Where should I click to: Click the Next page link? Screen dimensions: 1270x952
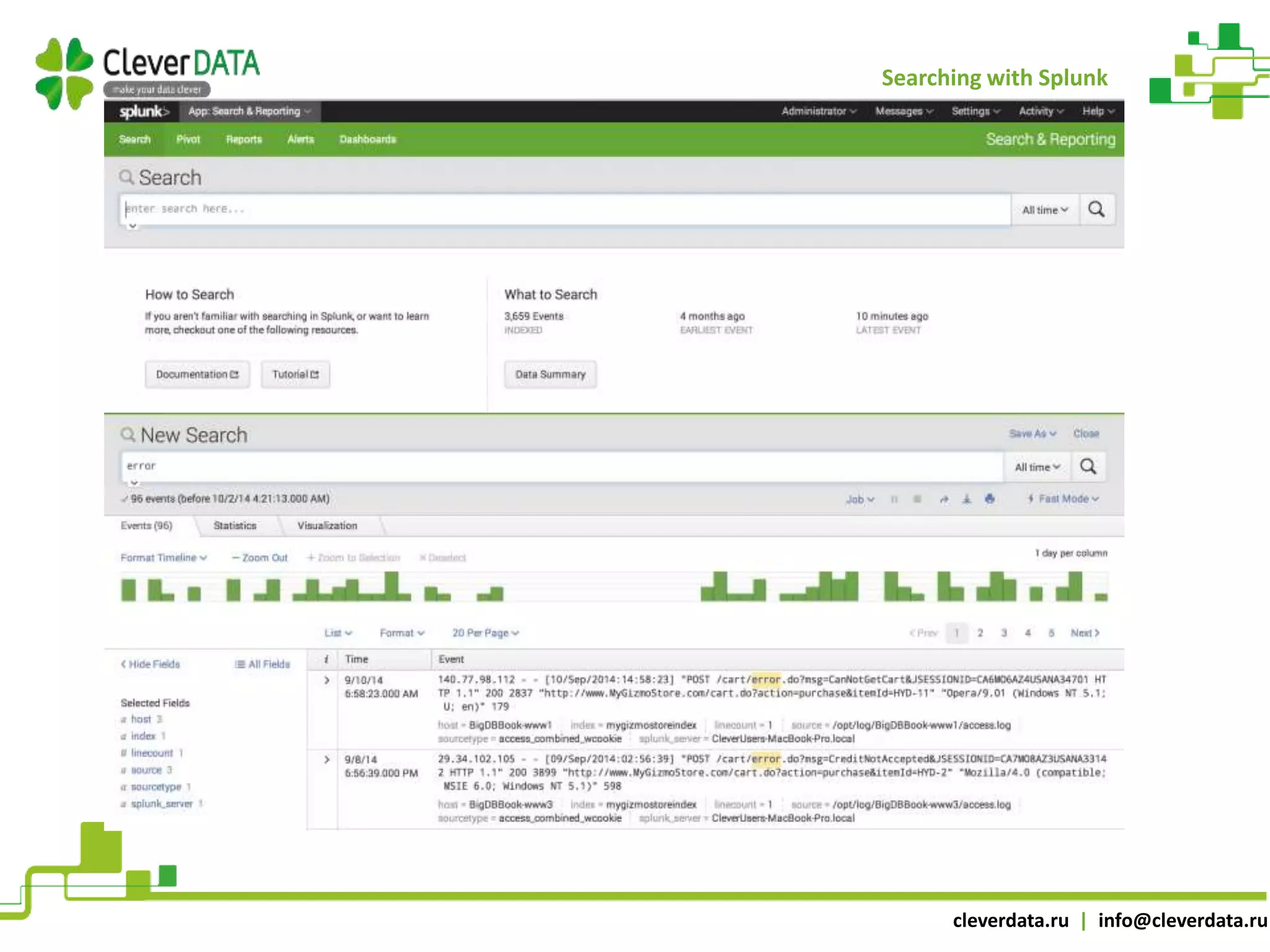(x=1085, y=633)
